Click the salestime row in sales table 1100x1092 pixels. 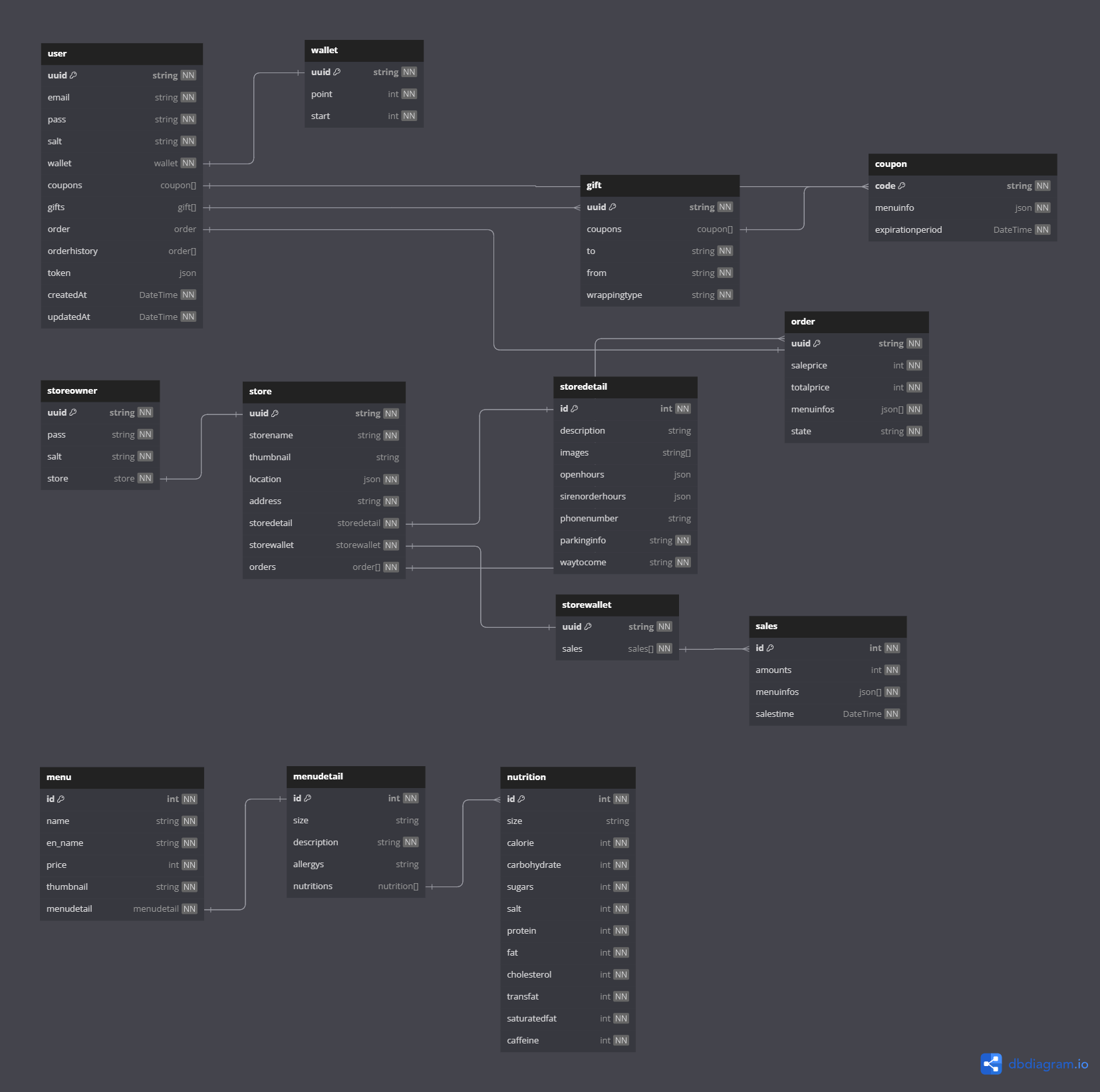827,714
